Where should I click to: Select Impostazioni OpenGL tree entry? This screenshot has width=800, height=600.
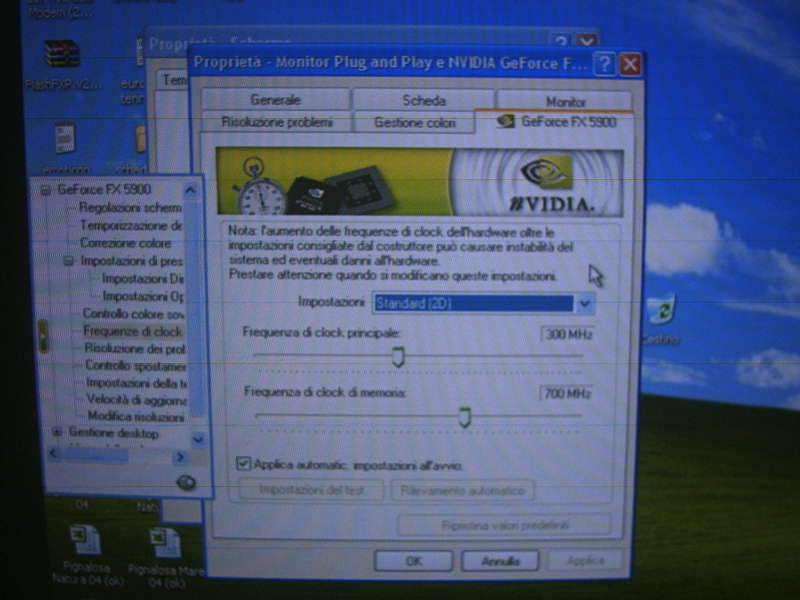point(143,296)
